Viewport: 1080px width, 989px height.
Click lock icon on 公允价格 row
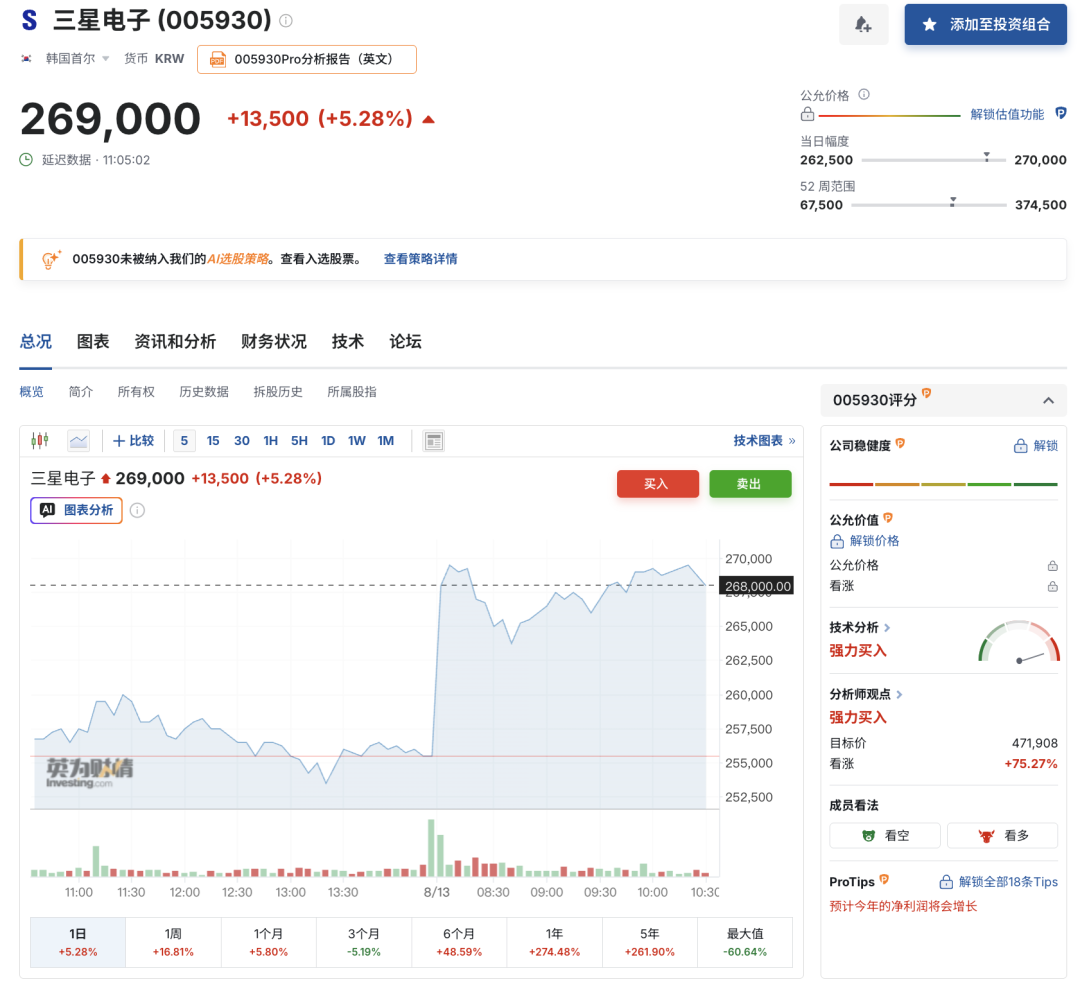tap(1052, 565)
